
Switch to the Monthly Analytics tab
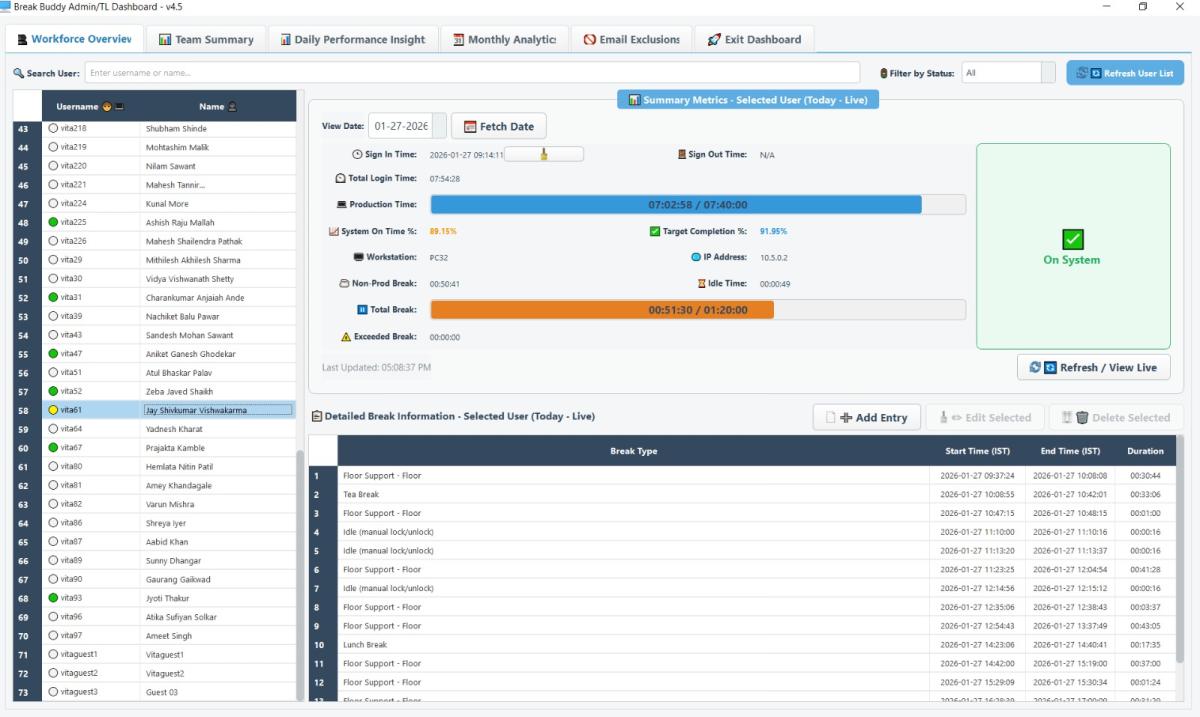pos(504,40)
